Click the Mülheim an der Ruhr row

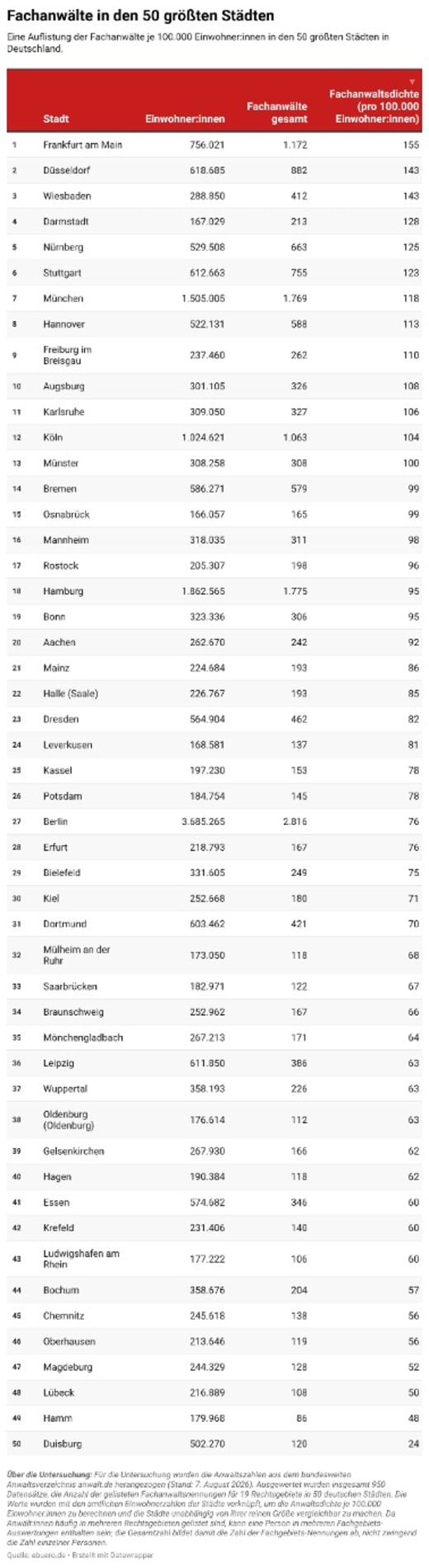[214, 955]
